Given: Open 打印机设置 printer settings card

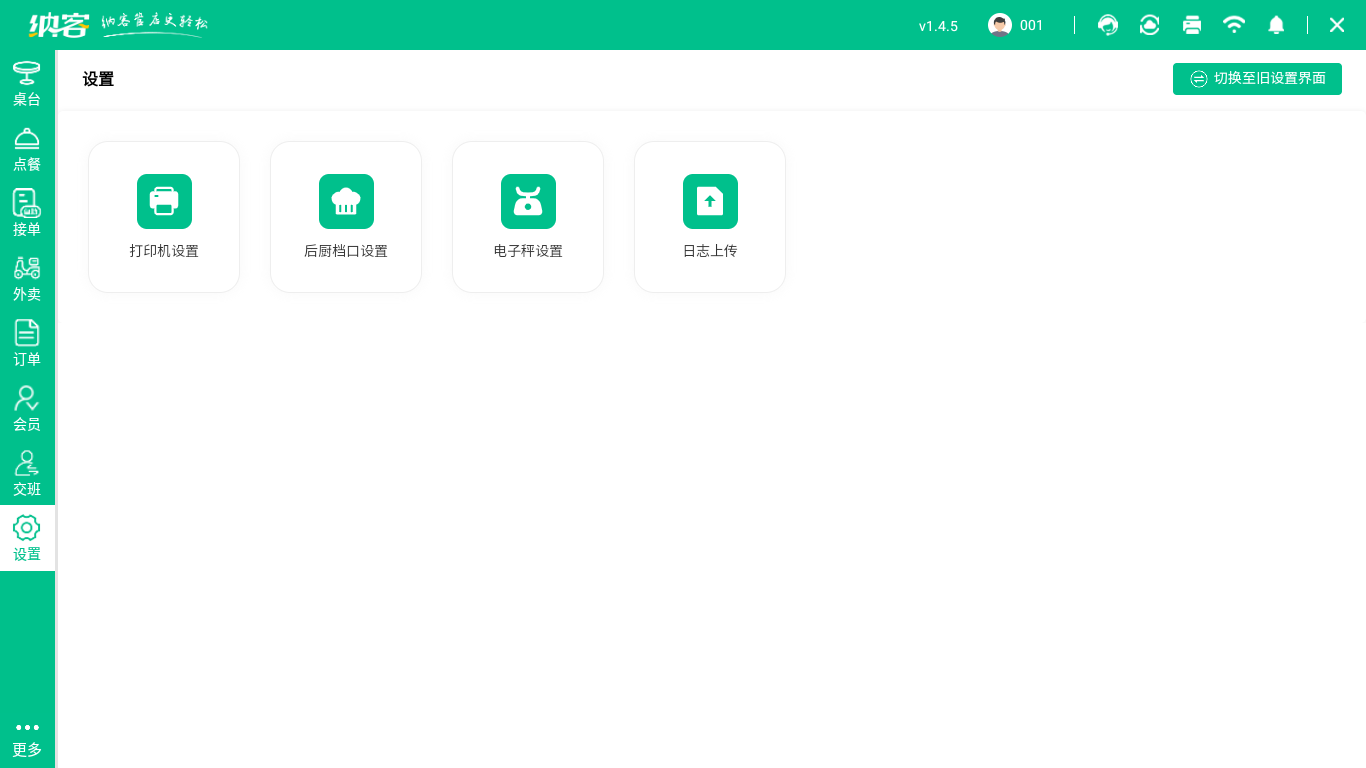Looking at the screenshot, I should [x=164, y=217].
